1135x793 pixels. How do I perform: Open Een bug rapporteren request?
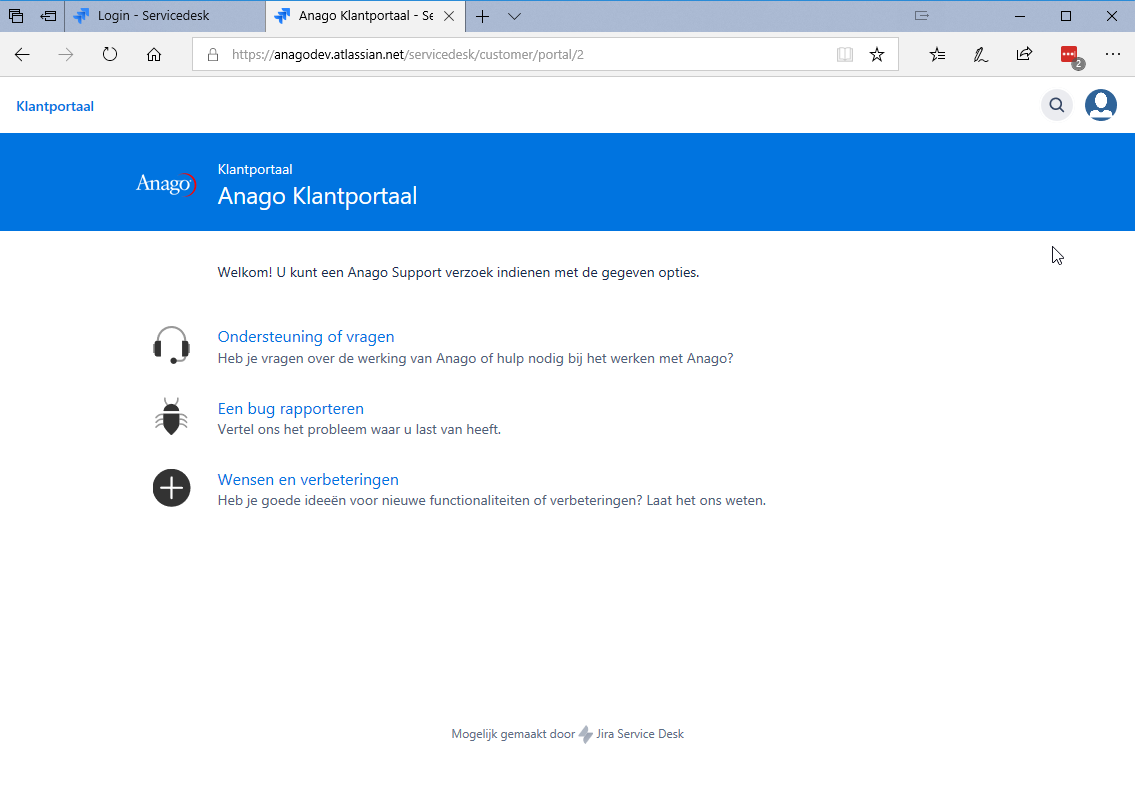(x=290, y=409)
